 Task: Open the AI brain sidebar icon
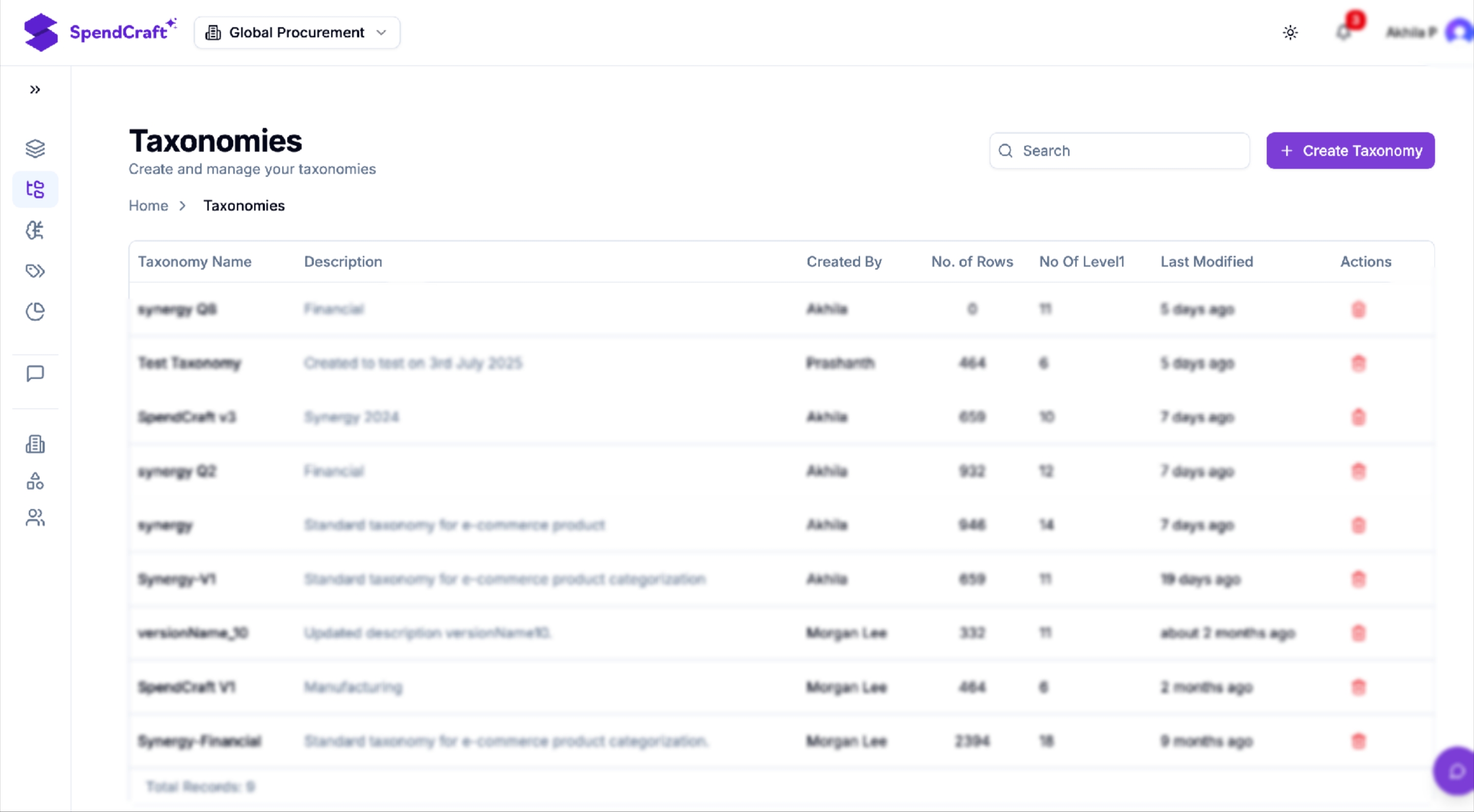[35, 230]
